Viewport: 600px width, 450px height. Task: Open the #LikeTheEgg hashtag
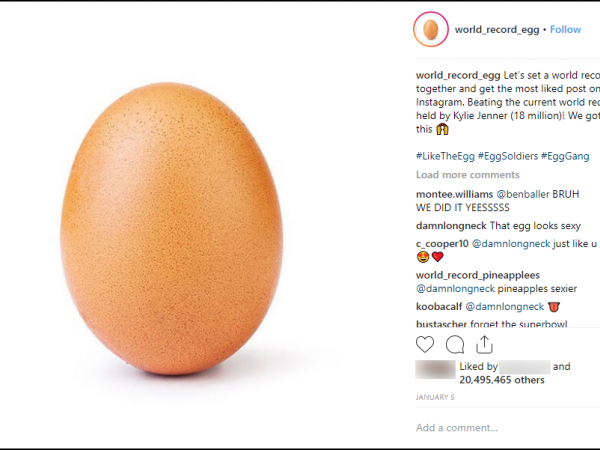pos(446,156)
